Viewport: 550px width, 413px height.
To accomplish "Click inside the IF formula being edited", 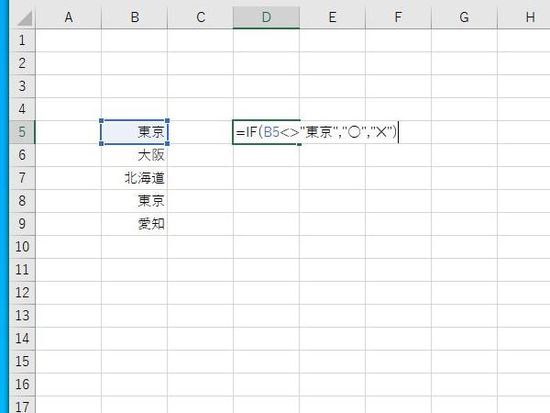I will [x=317, y=132].
